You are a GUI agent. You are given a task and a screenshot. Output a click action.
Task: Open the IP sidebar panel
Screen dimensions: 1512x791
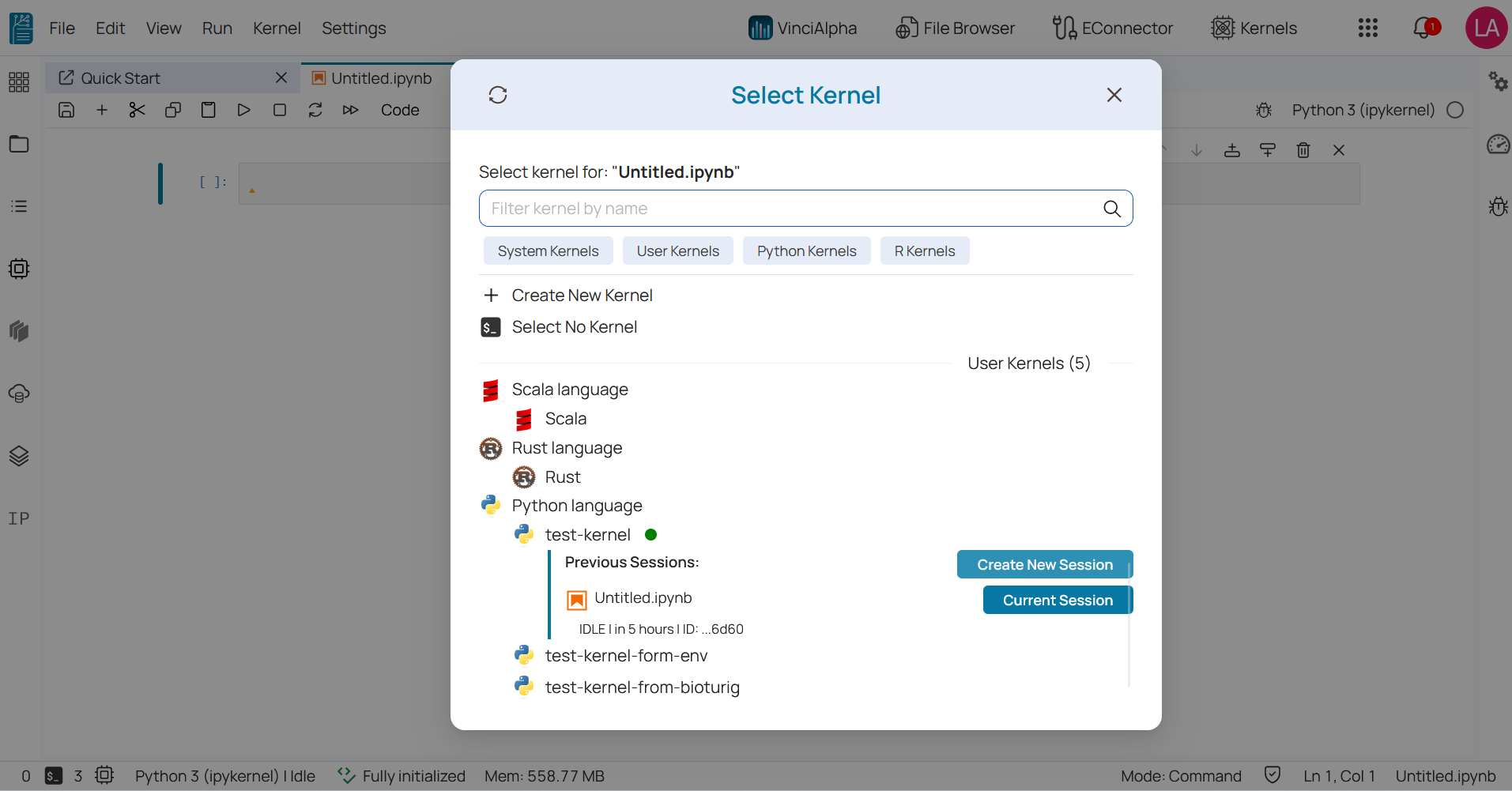(x=19, y=518)
